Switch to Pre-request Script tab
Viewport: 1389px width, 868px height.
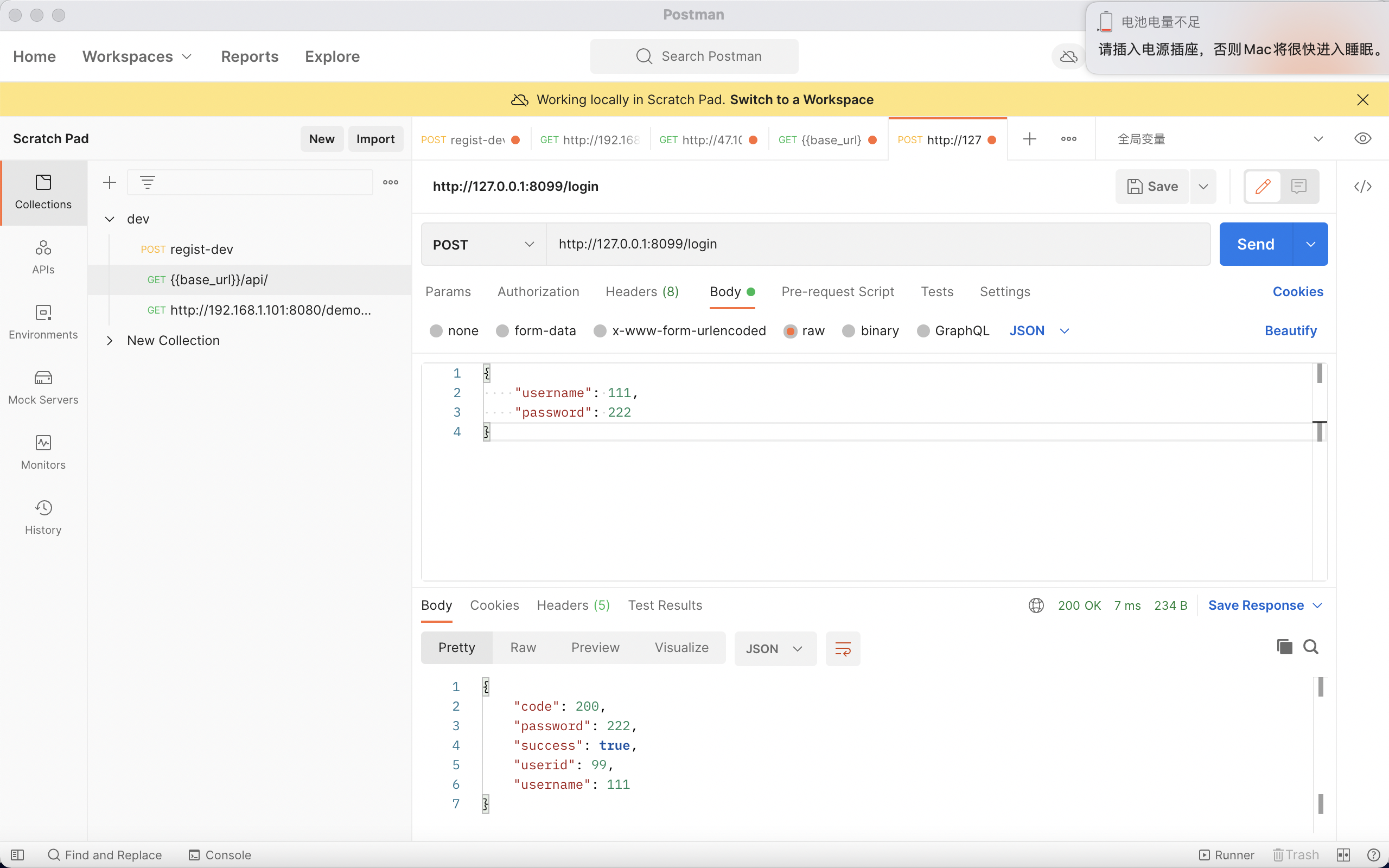[837, 292]
